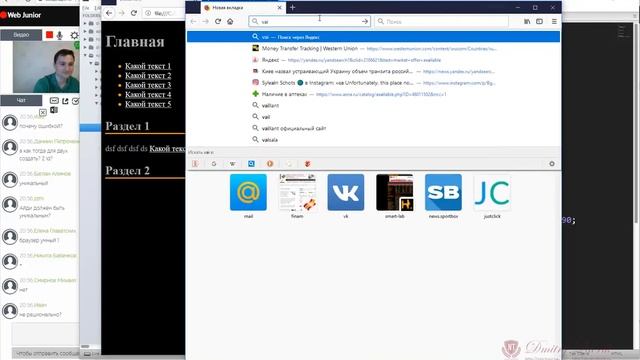Viewport: 640px width, 360px height.
Task: Reload the page in front Firefox window
Action: [x=218, y=21]
